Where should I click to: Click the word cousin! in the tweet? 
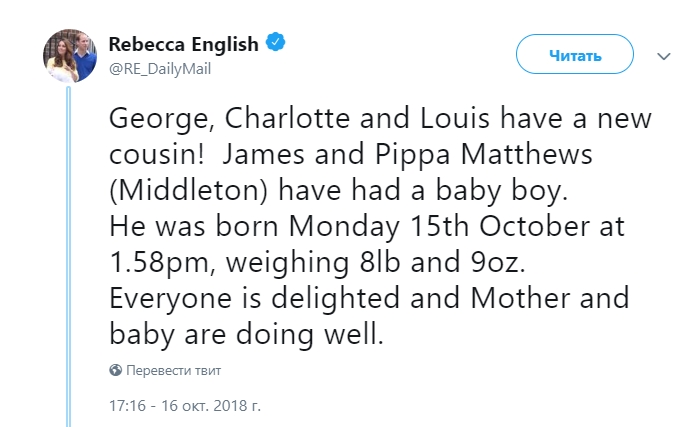pyautogui.click(x=158, y=155)
